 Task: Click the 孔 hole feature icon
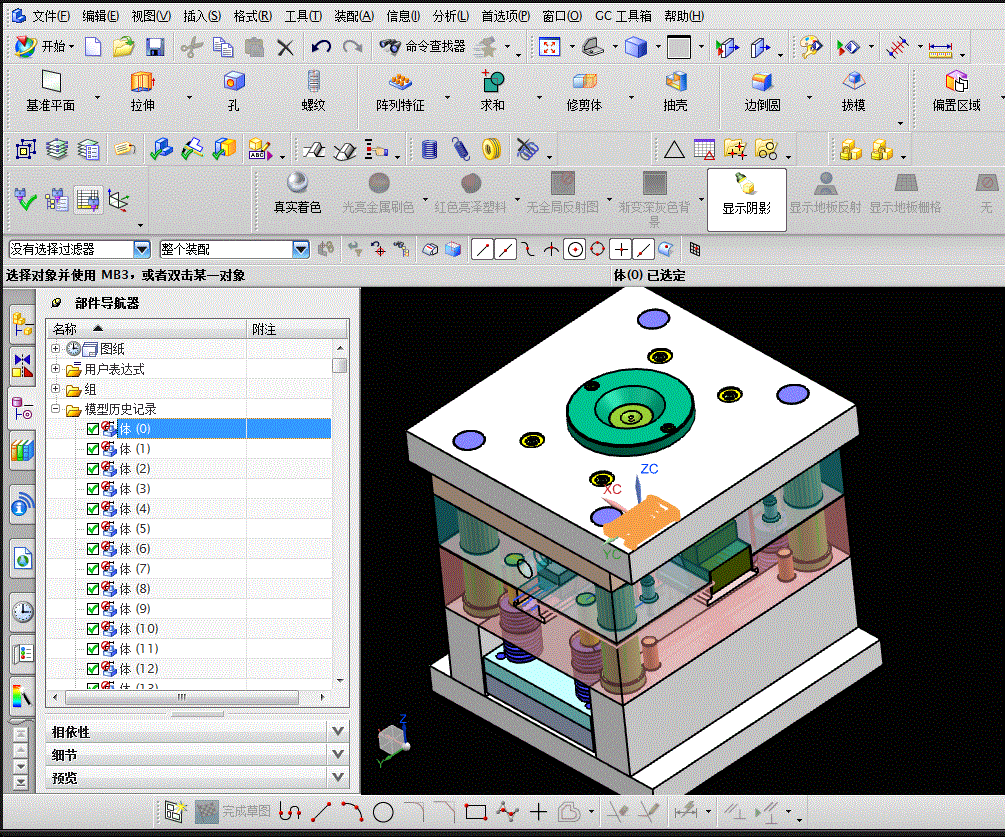pos(234,91)
